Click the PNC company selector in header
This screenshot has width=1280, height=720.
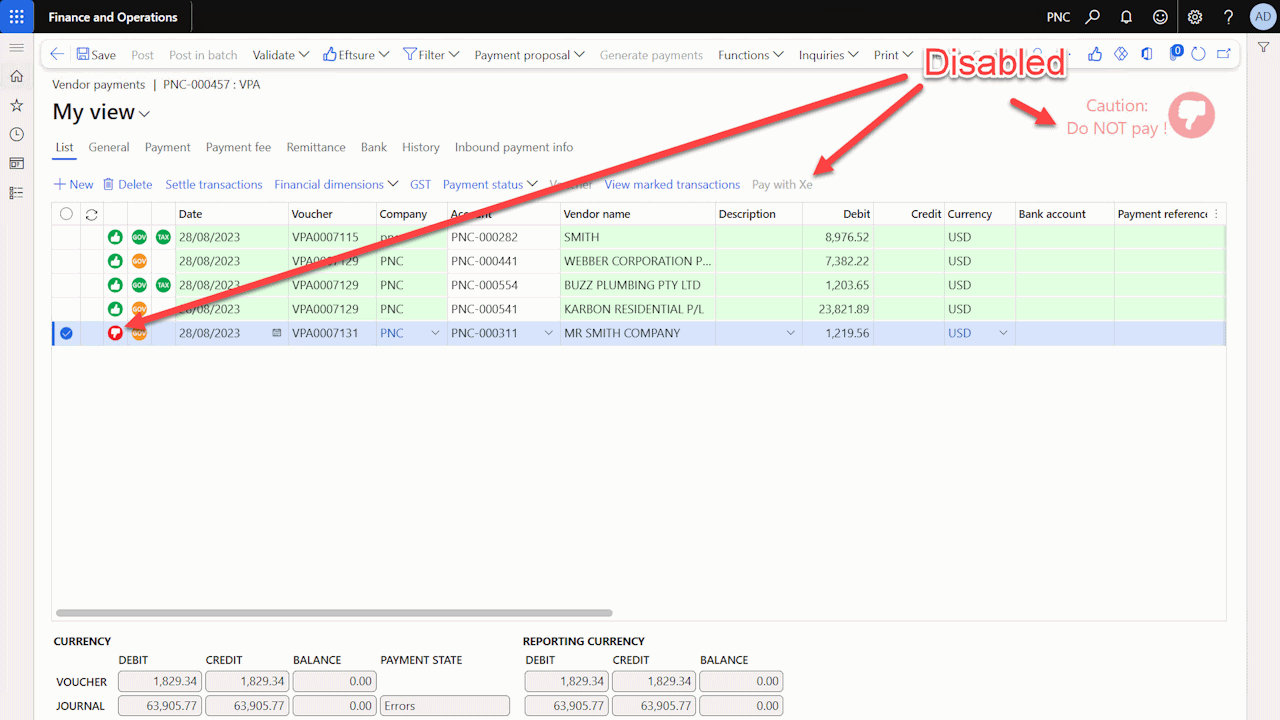1058,17
